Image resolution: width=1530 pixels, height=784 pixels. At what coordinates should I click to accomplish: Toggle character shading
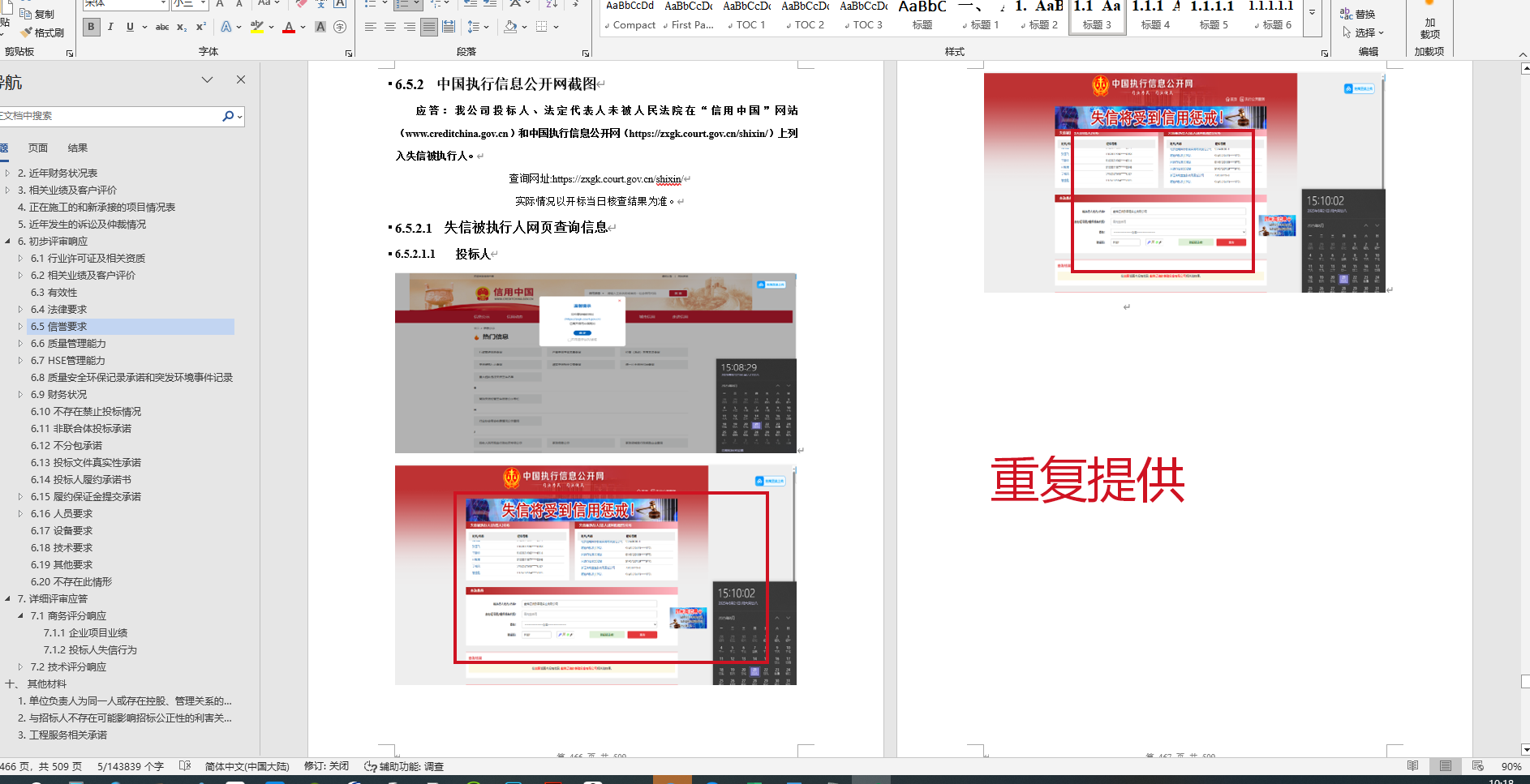coord(320,27)
